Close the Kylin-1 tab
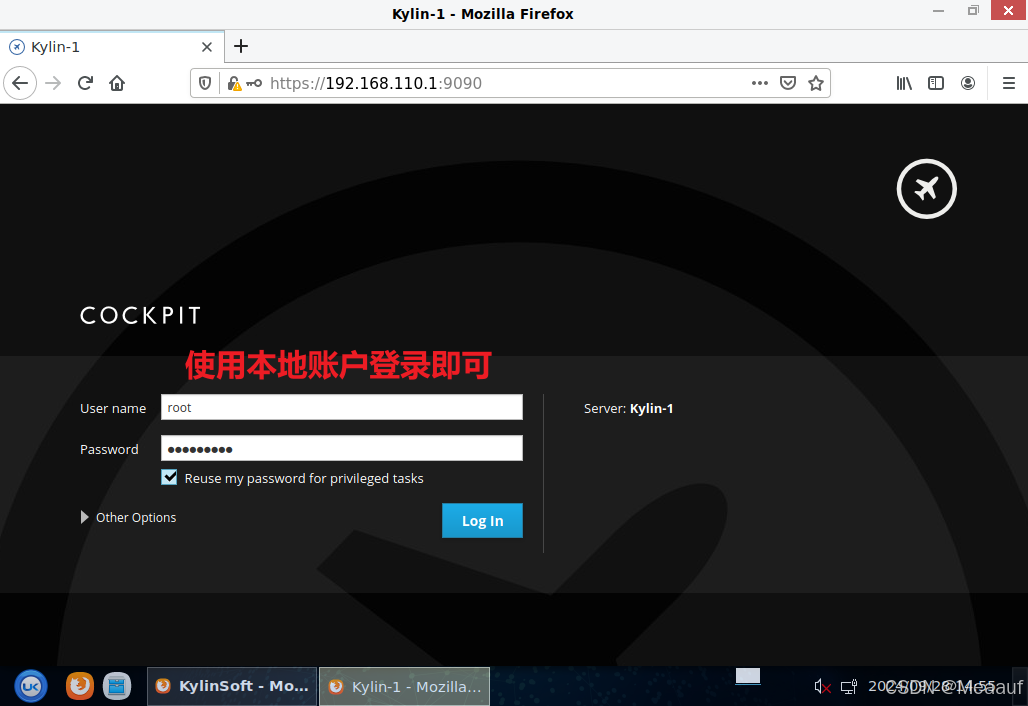 pos(207,47)
